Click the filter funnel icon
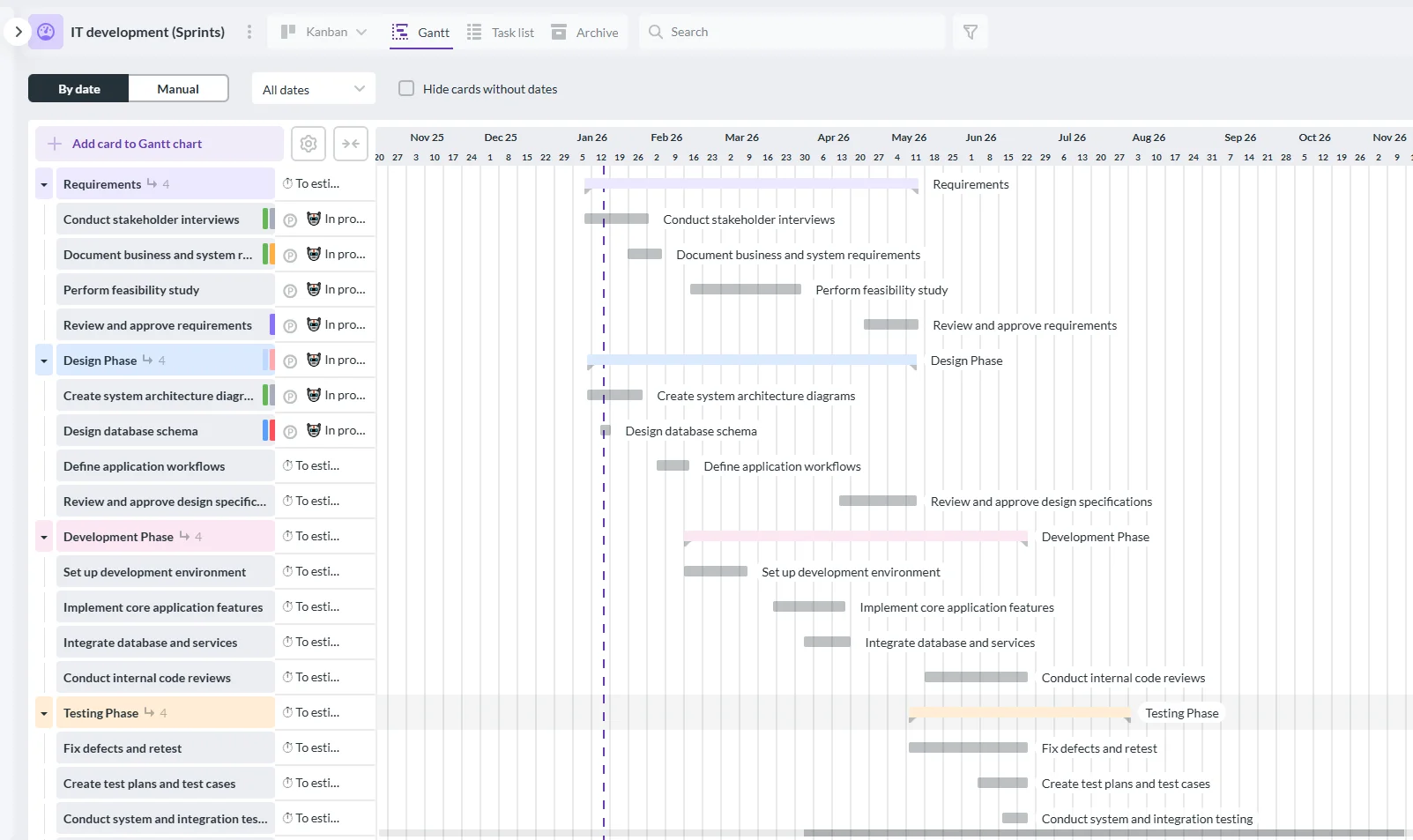Image resolution: width=1413 pixels, height=840 pixels. point(971,32)
